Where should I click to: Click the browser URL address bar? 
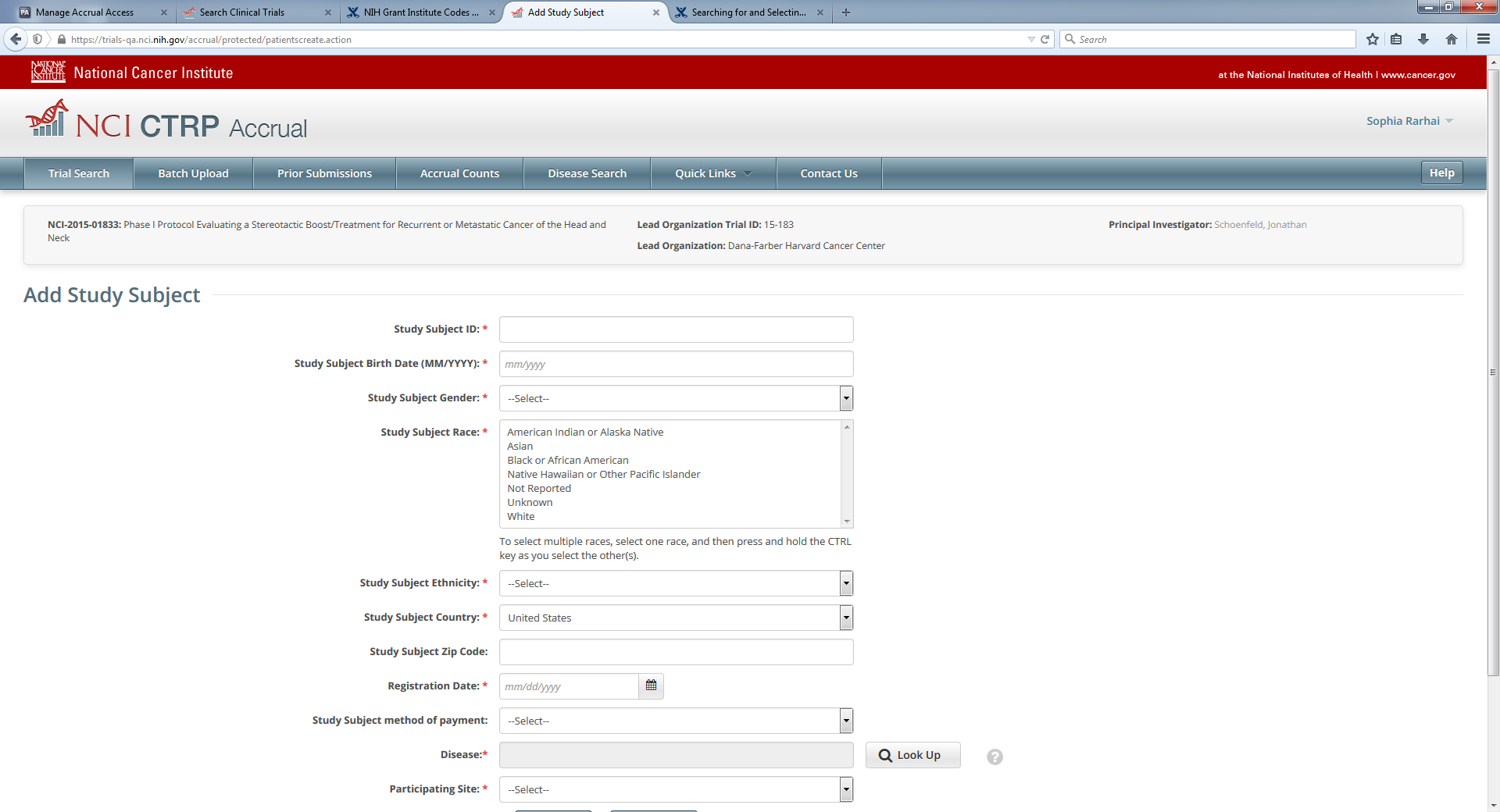(547, 39)
